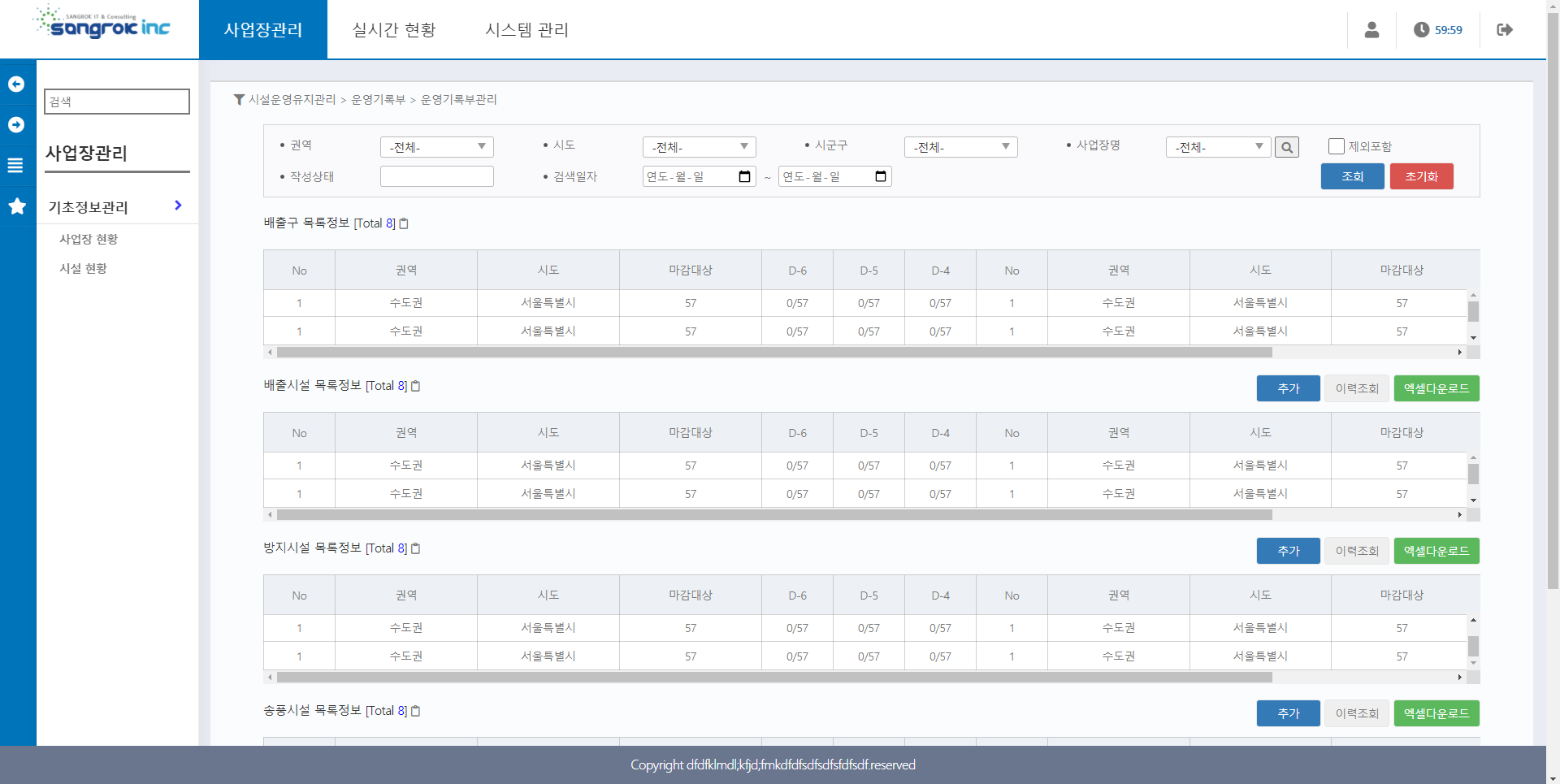Click the end date 검색일자 field

point(835,176)
